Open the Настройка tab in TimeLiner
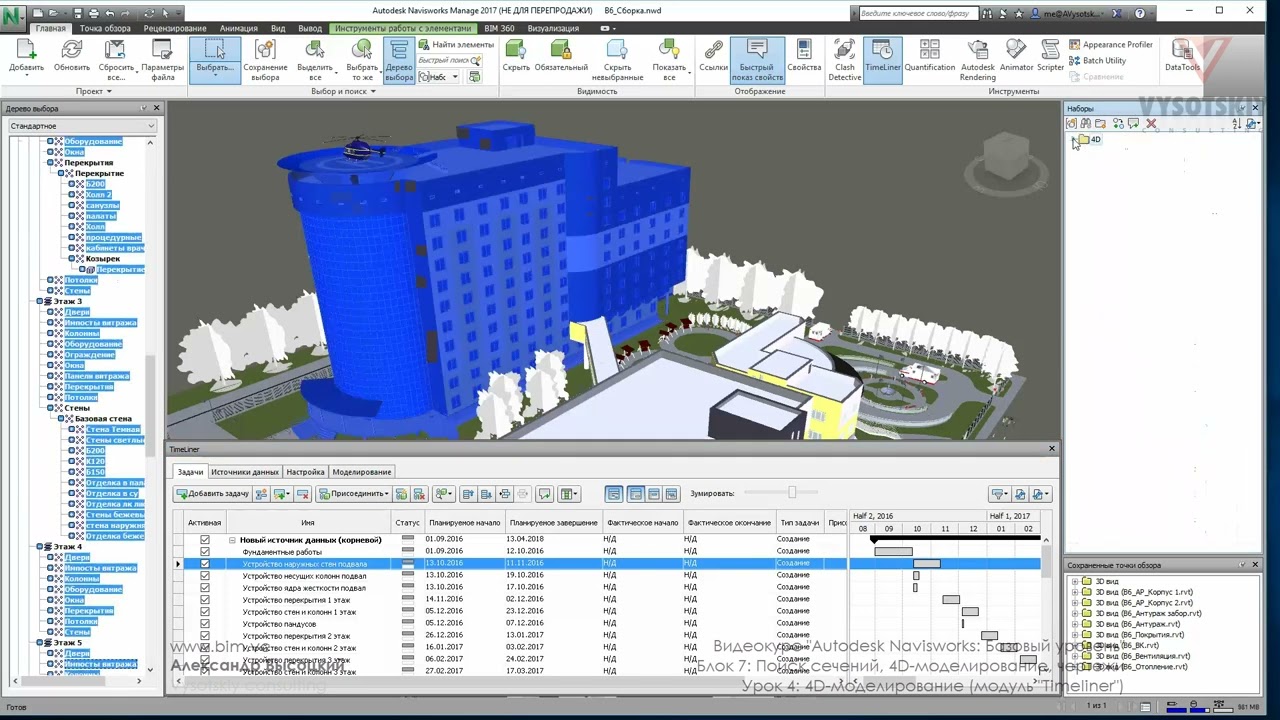Screen dimensions: 1280x720 pyautogui.click(x=305, y=472)
